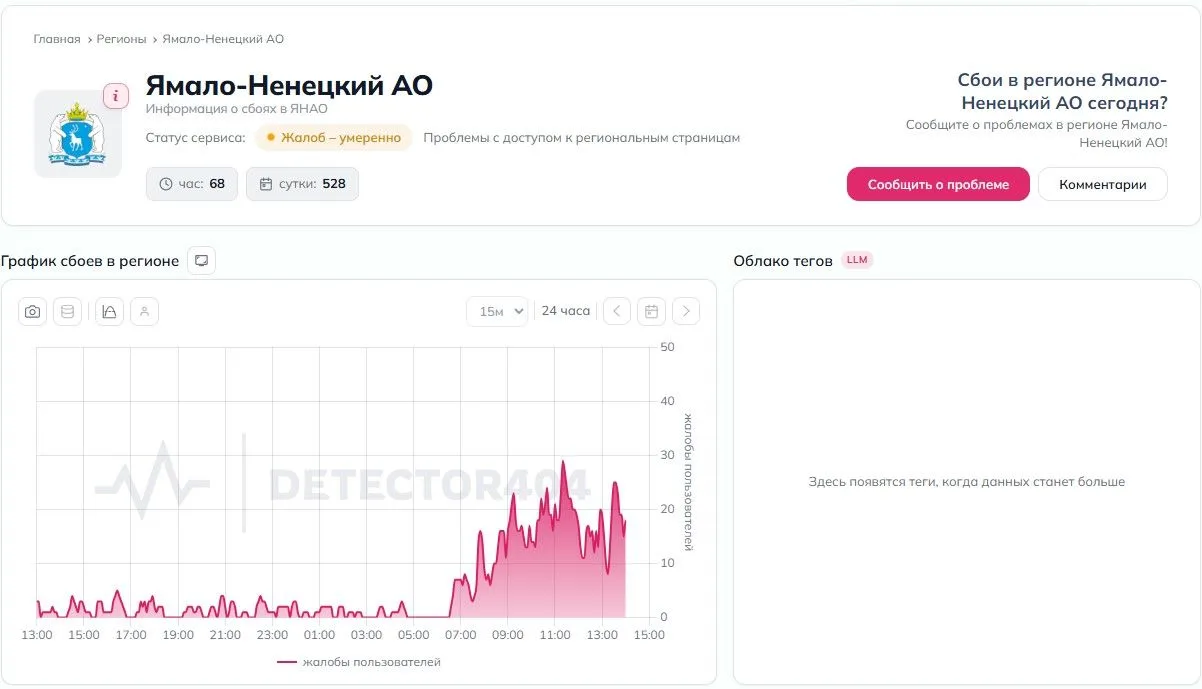Click the chart screenshot camera icon
Viewport: 1202px width, 689px height.
click(x=33, y=312)
